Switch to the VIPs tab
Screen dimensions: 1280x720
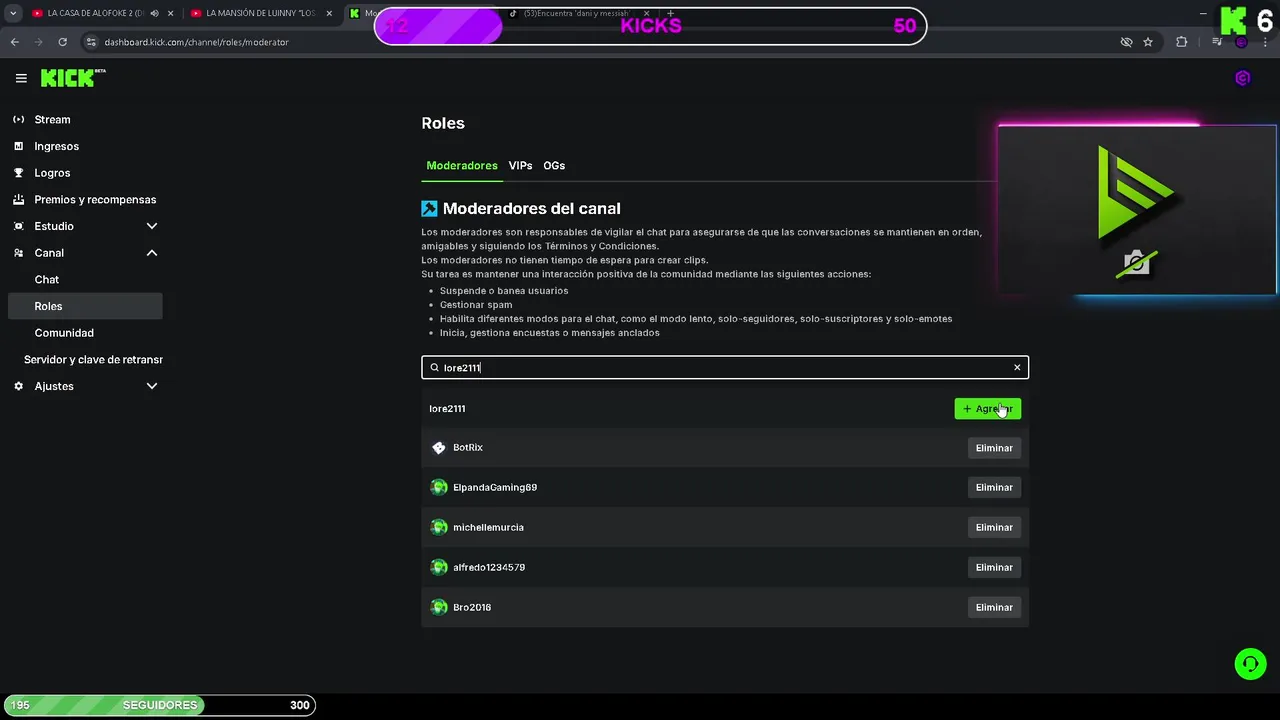point(520,166)
